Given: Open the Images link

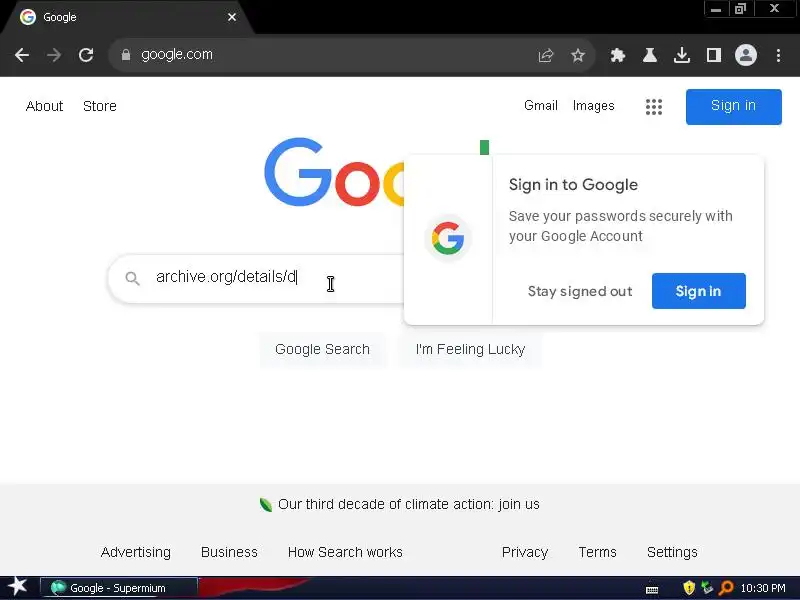Looking at the screenshot, I should coord(593,105).
